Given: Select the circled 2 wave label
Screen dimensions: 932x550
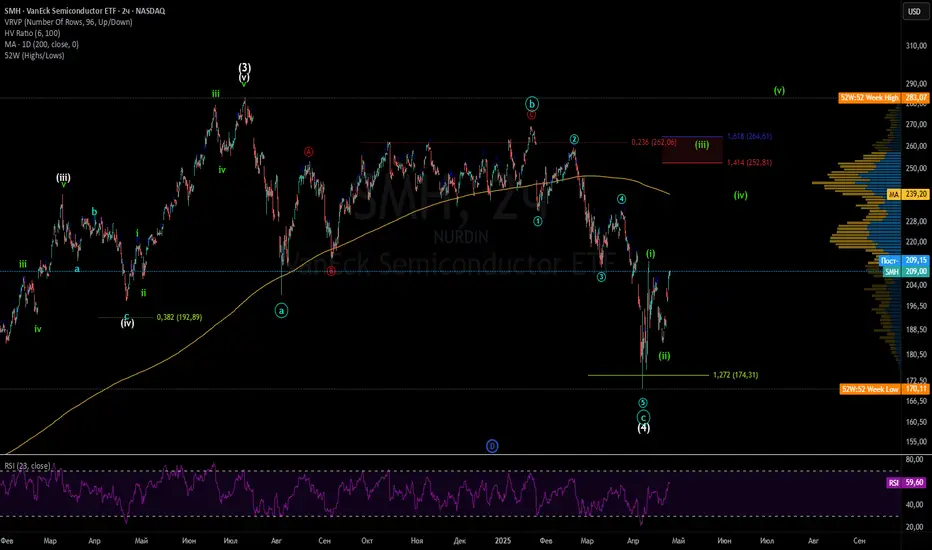Looking at the screenshot, I should (x=574, y=139).
